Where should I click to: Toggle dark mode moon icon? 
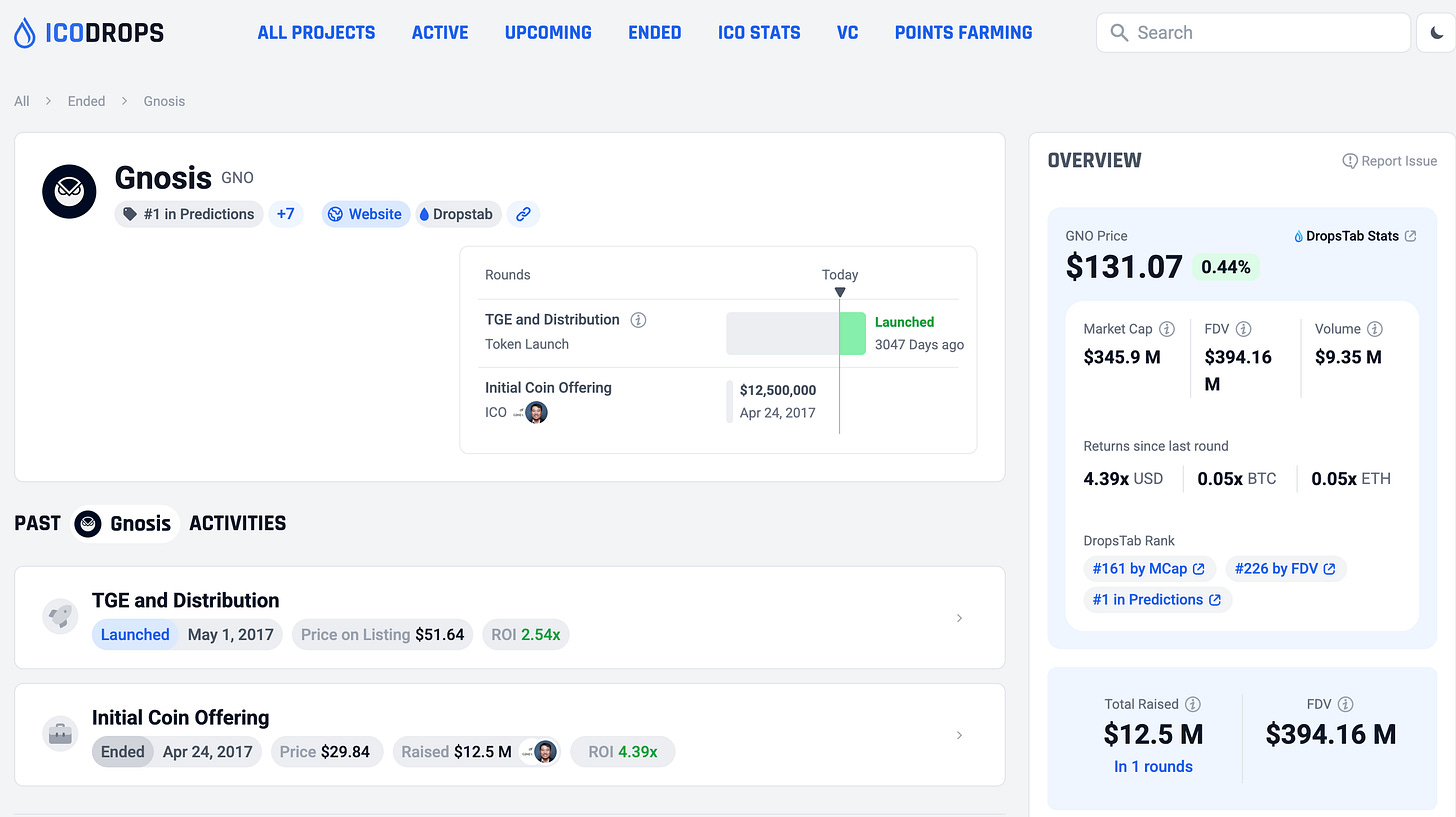[x=1437, y=33]
